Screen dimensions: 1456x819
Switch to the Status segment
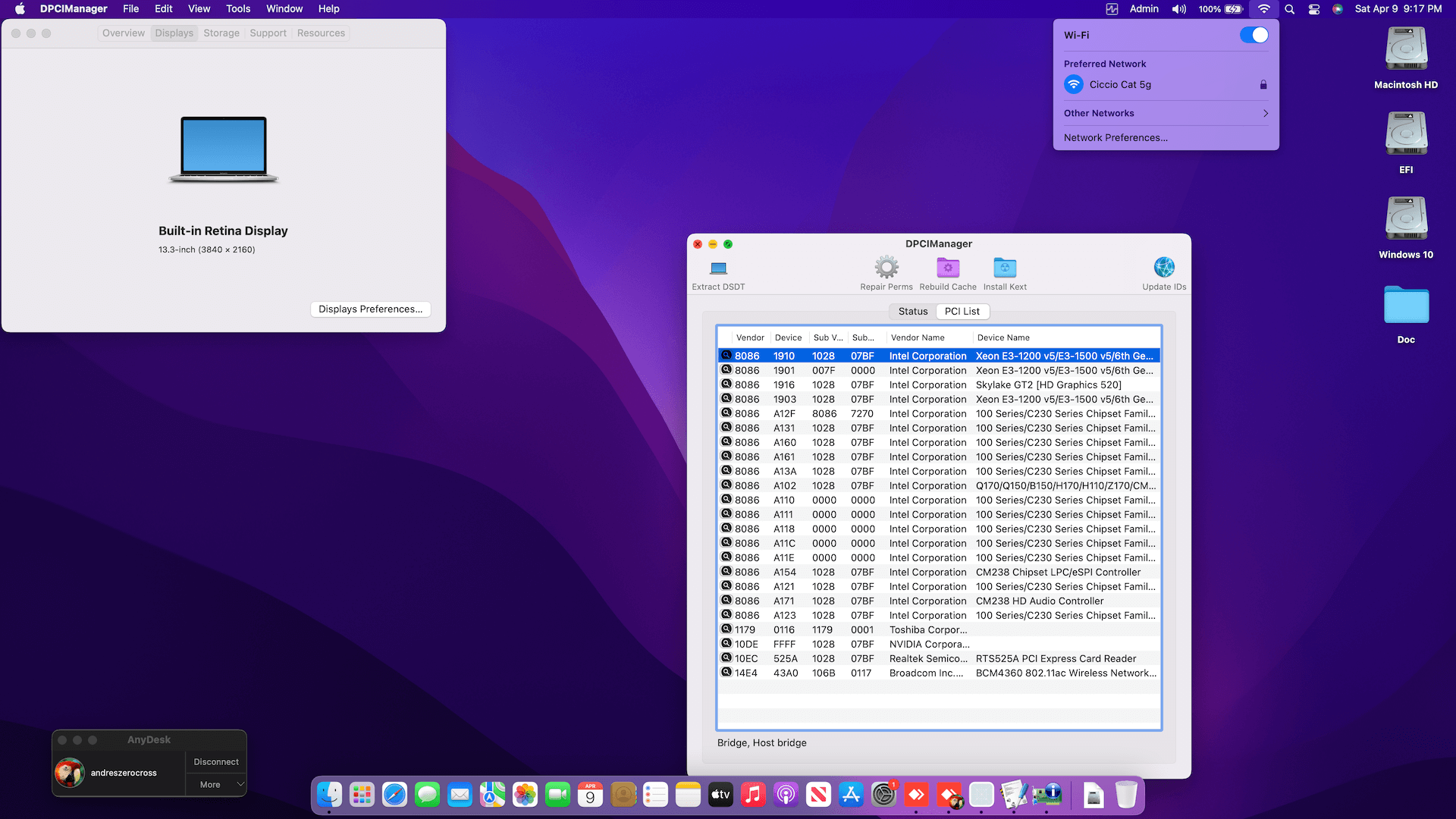point(912,312)
